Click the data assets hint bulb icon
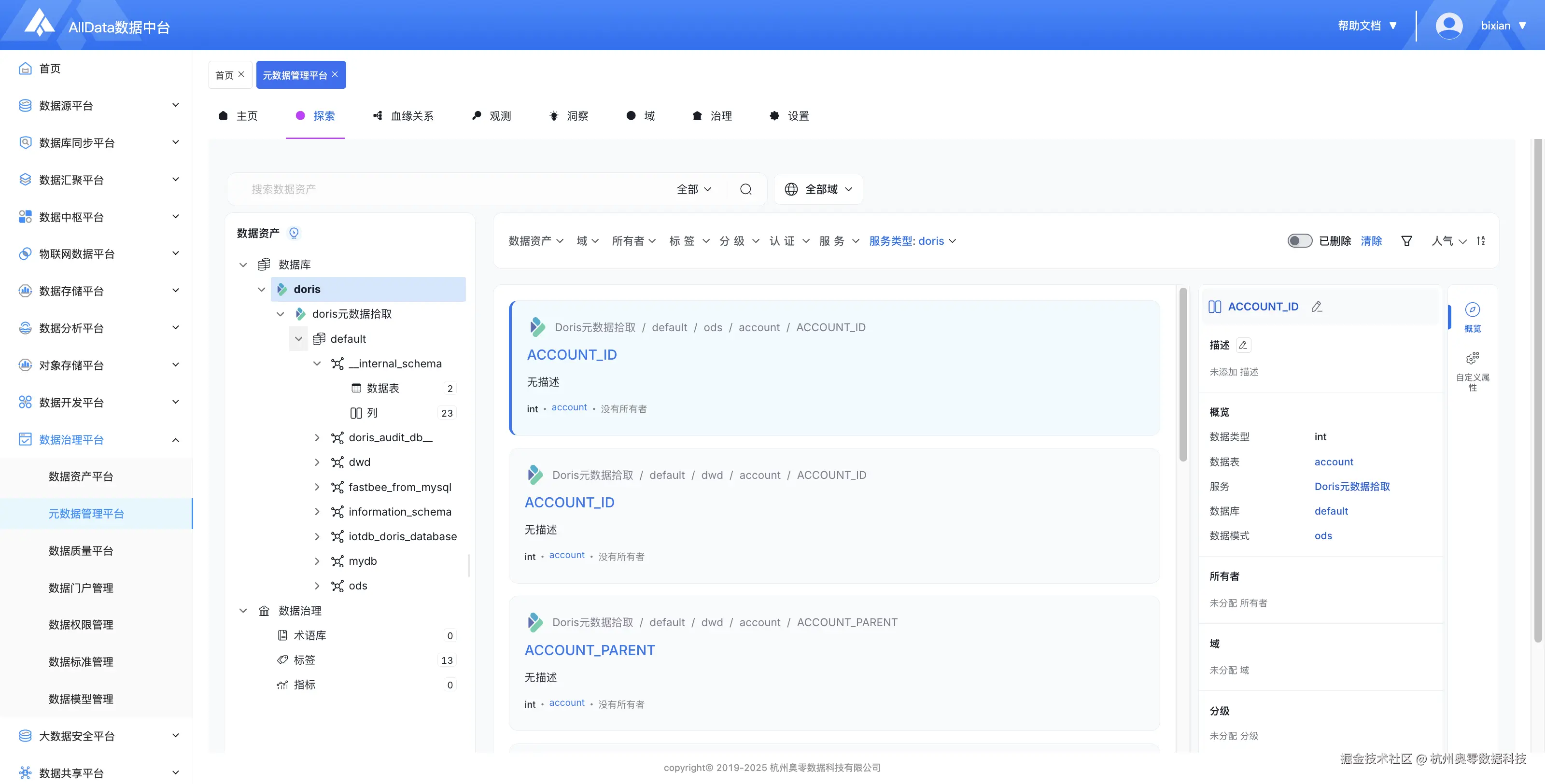 294,233
